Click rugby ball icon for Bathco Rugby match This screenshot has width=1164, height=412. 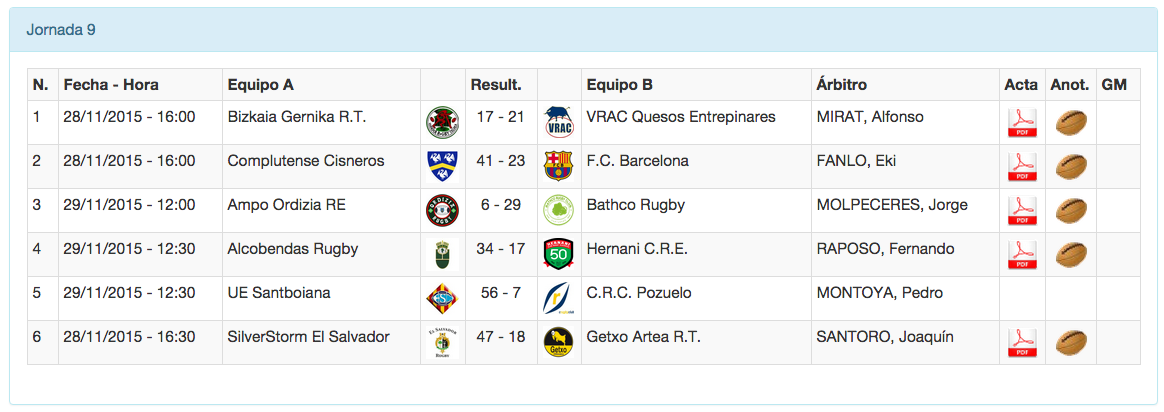click(1071, 211)
